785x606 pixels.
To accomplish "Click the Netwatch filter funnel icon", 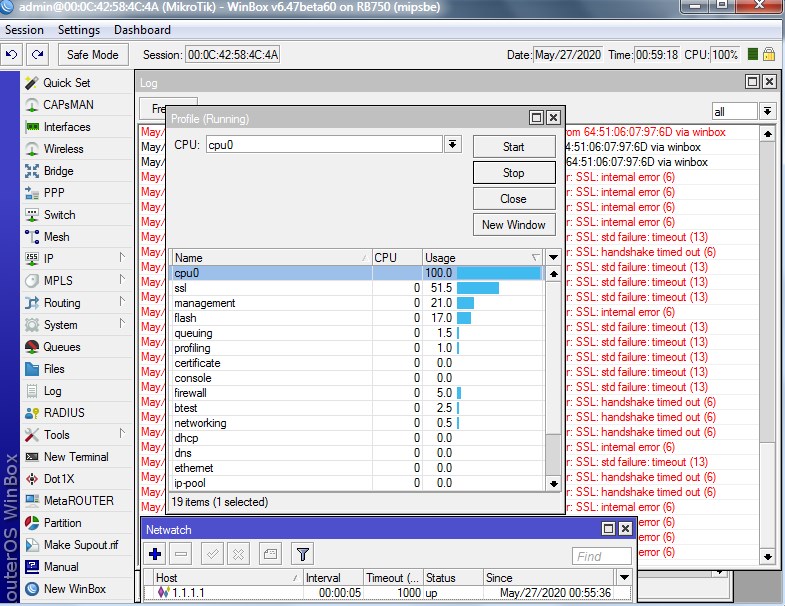I will click(302, 554).
